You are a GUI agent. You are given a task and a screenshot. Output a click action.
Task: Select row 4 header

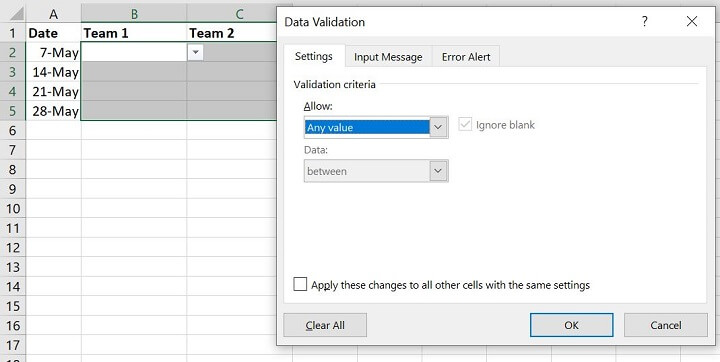click(12, 91)
